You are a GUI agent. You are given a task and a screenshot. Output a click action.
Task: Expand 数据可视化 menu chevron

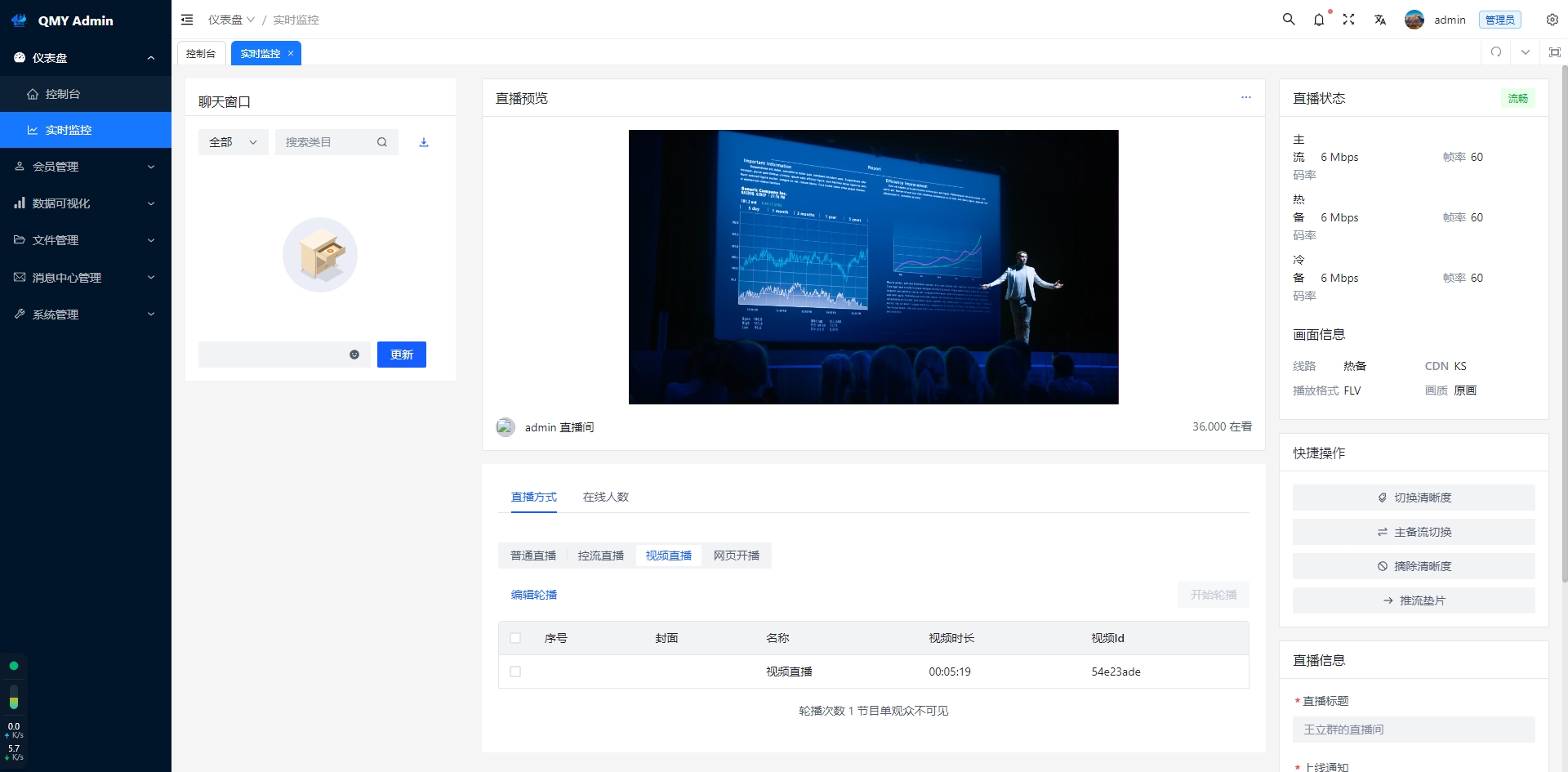click(x=151, y=203)
